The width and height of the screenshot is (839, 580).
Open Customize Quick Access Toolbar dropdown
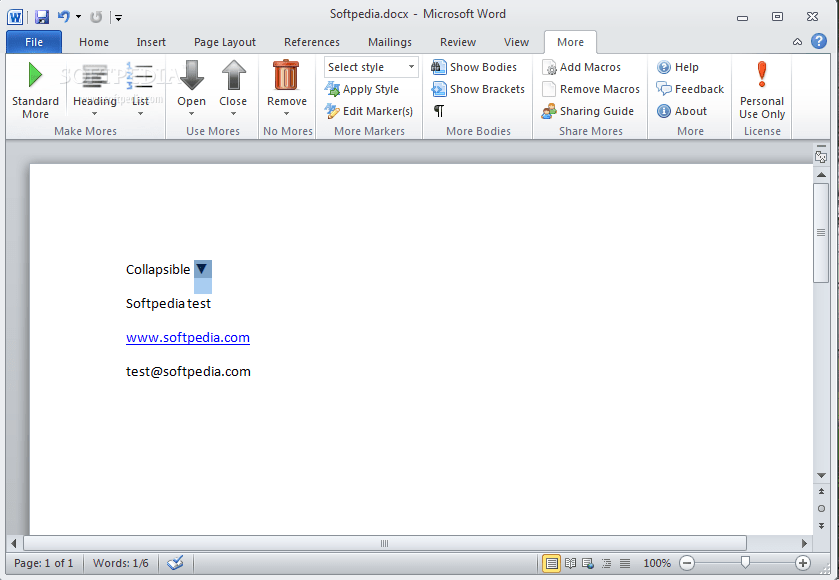tap(119, 18)
